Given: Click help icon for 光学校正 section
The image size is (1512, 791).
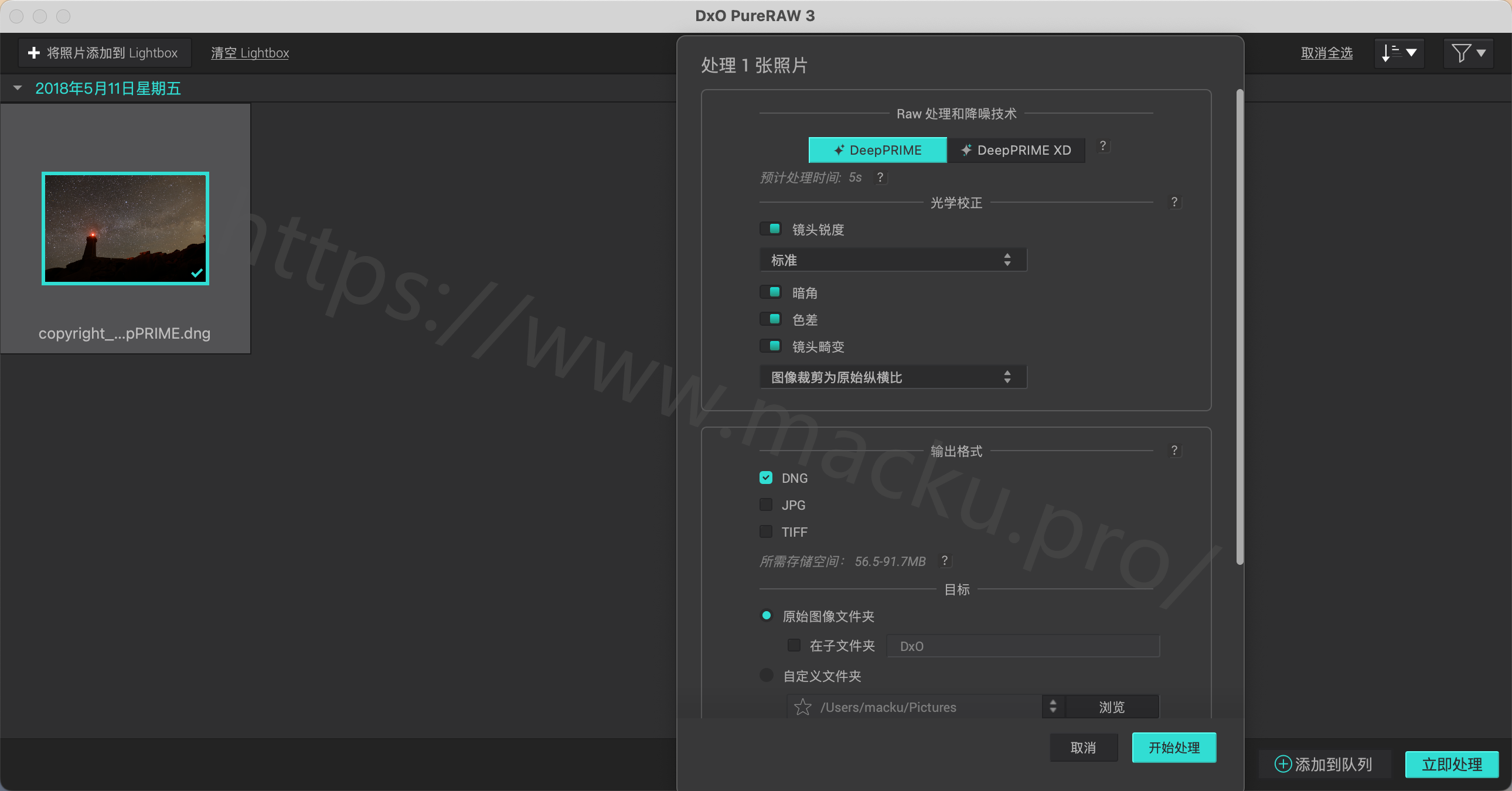Looking at the screenshot, I should (x=1174, y=202).
